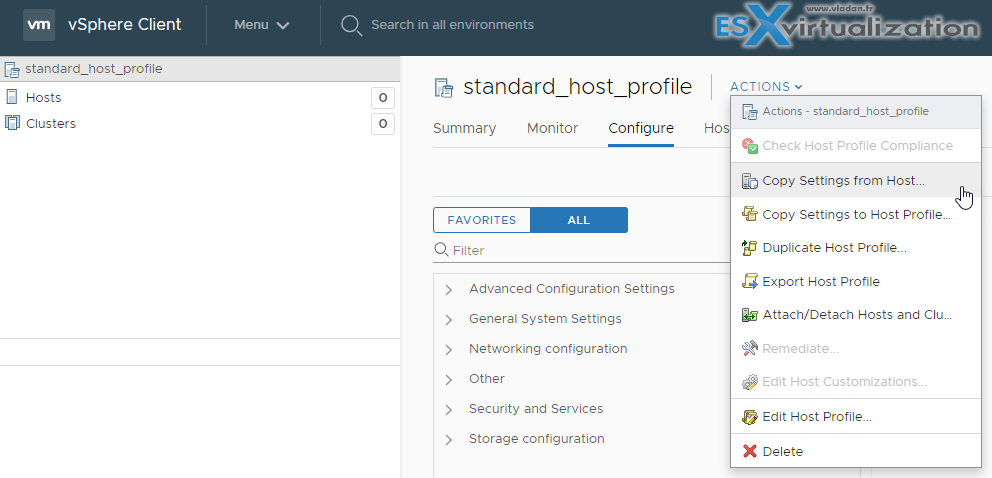The width and height of the screenshot is (992, 478).
Task: Expand General System Settings
Action: click(x=449, y=319)
